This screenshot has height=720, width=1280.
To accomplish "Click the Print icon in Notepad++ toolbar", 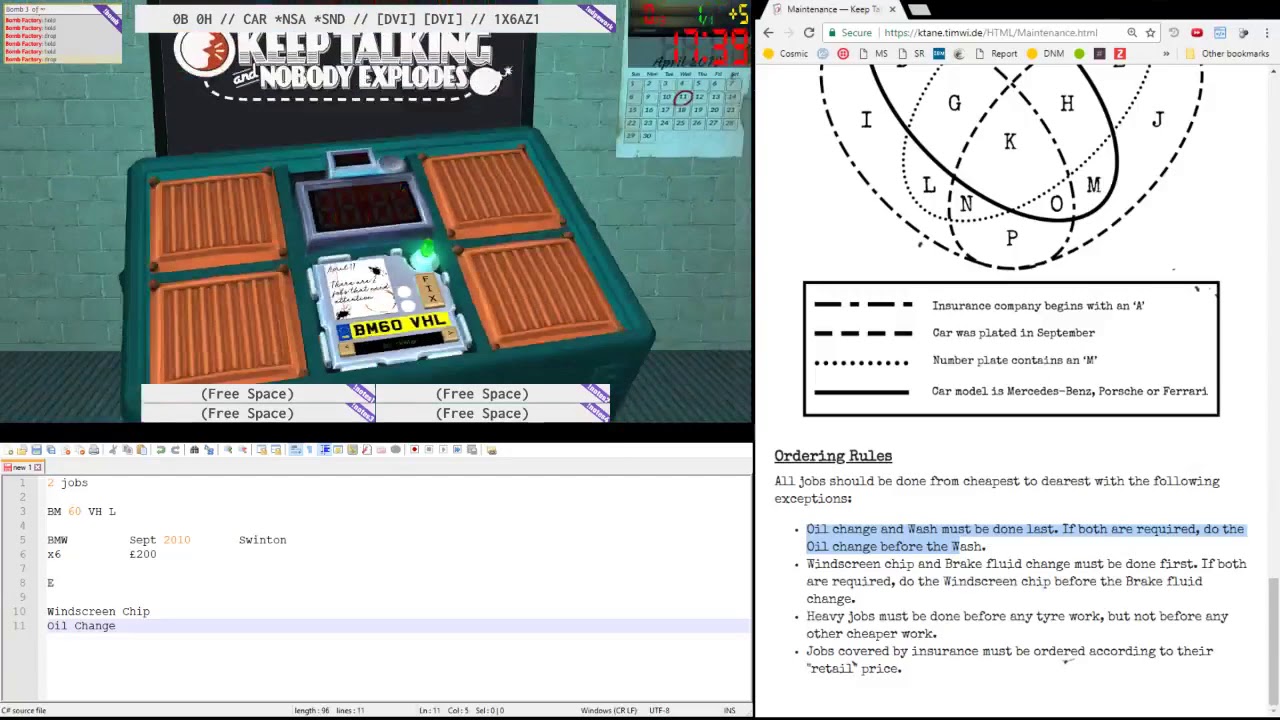I will pos(94,450).
